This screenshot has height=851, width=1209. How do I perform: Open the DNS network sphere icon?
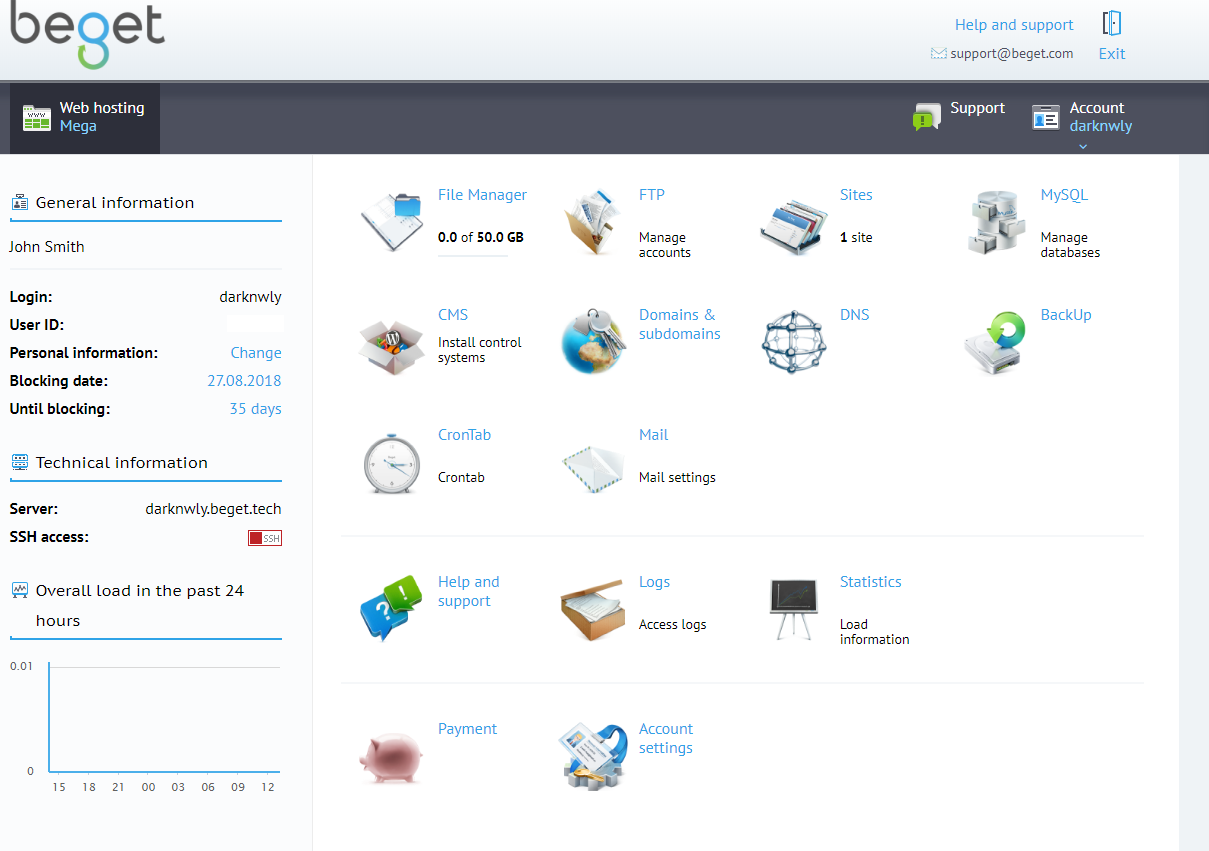[794, 341]
